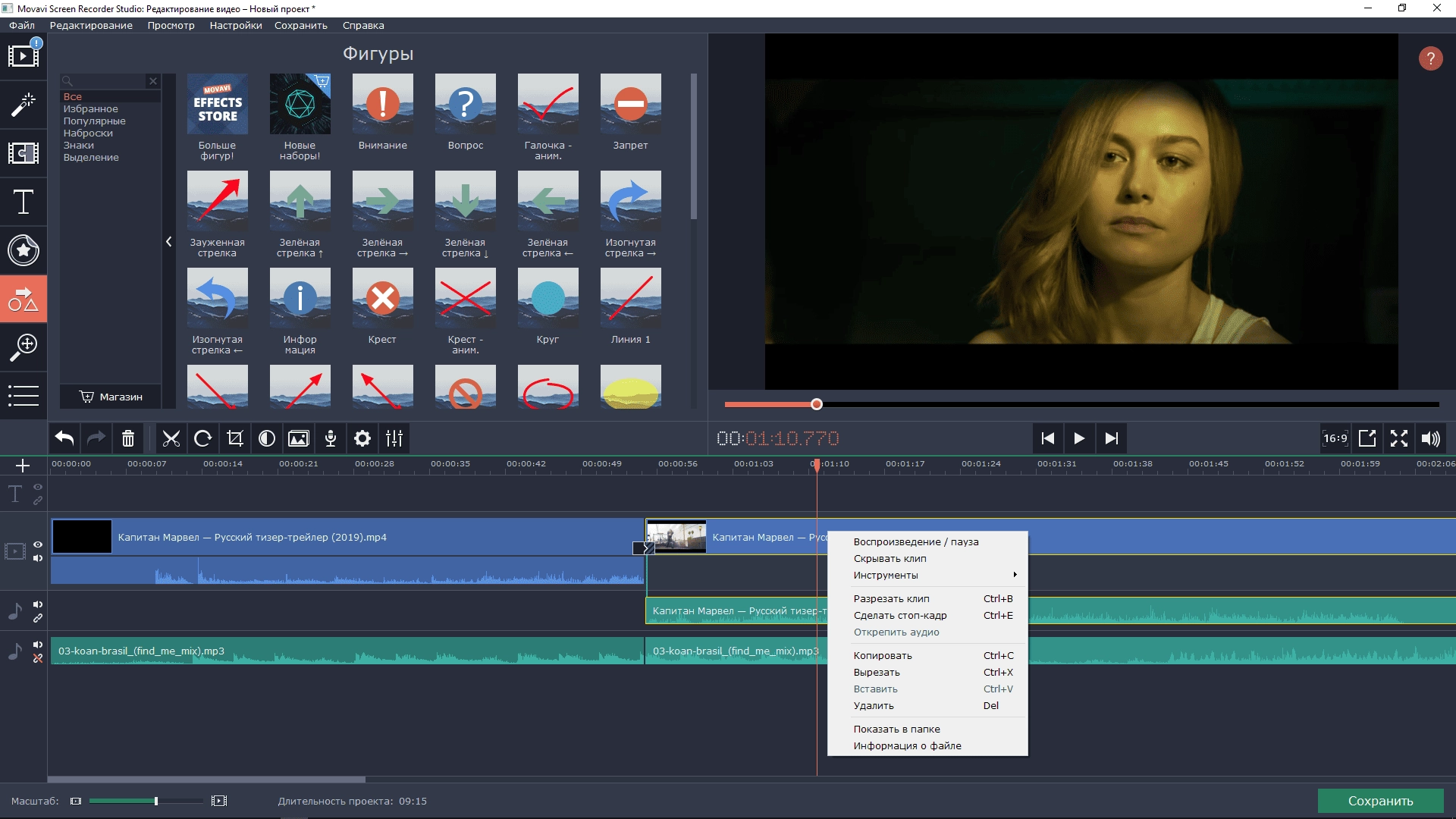Viewport: 1456px width, 819px height.
Task: Open the titles T tab
Action: (24, 202)
